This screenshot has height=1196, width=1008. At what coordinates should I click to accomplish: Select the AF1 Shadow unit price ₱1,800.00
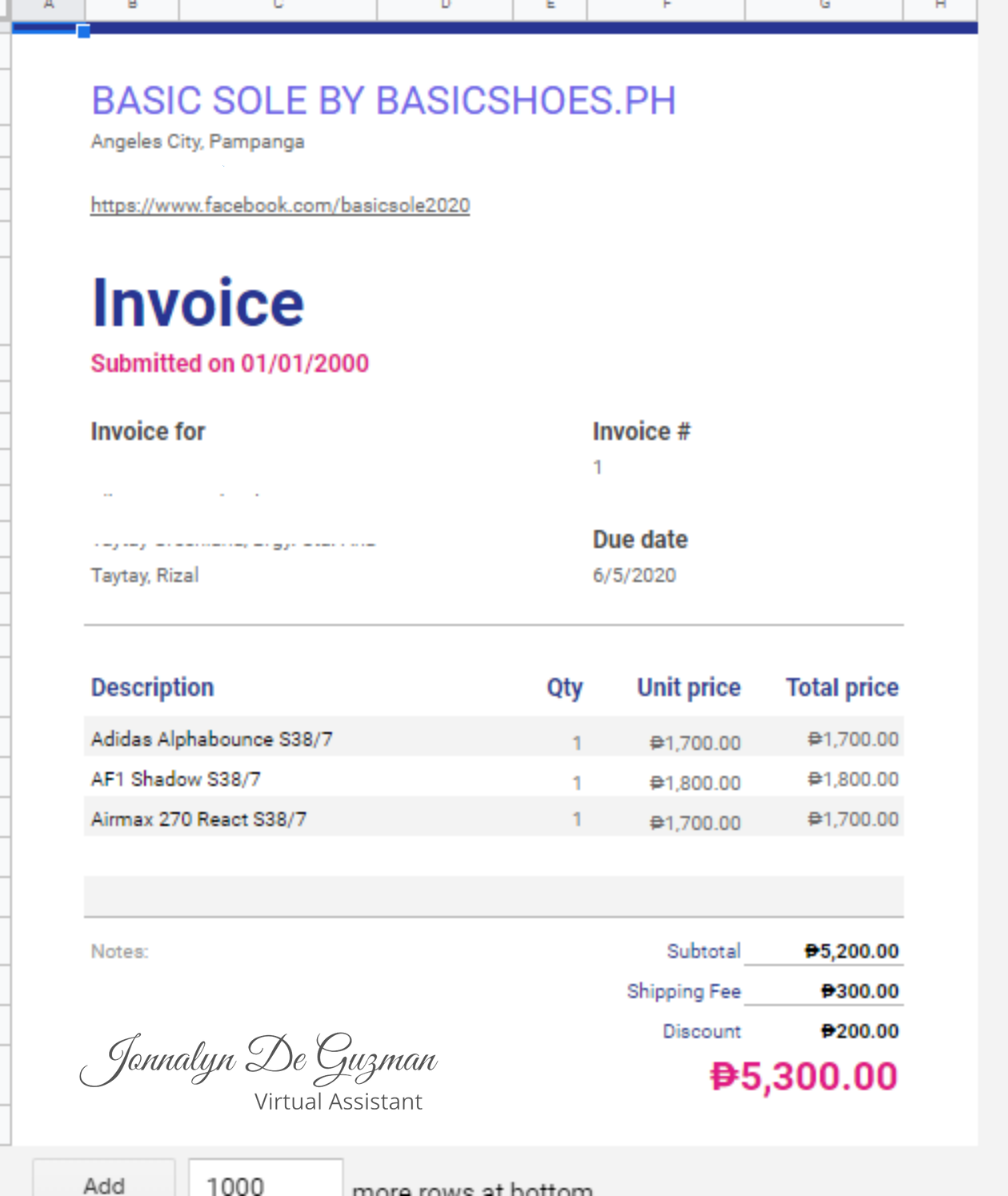[695, 782]
